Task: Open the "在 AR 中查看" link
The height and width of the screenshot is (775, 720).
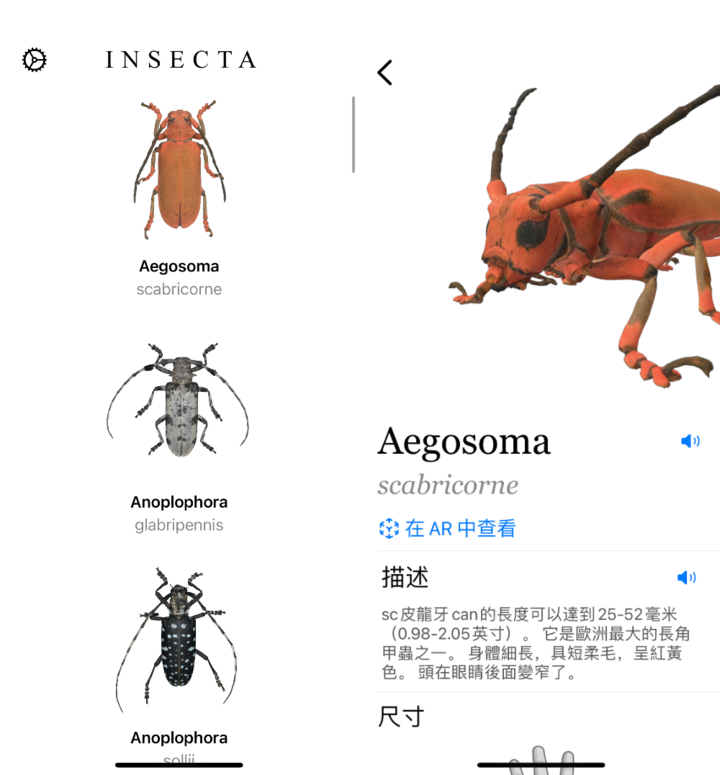Action: click(x=448, y=528)
